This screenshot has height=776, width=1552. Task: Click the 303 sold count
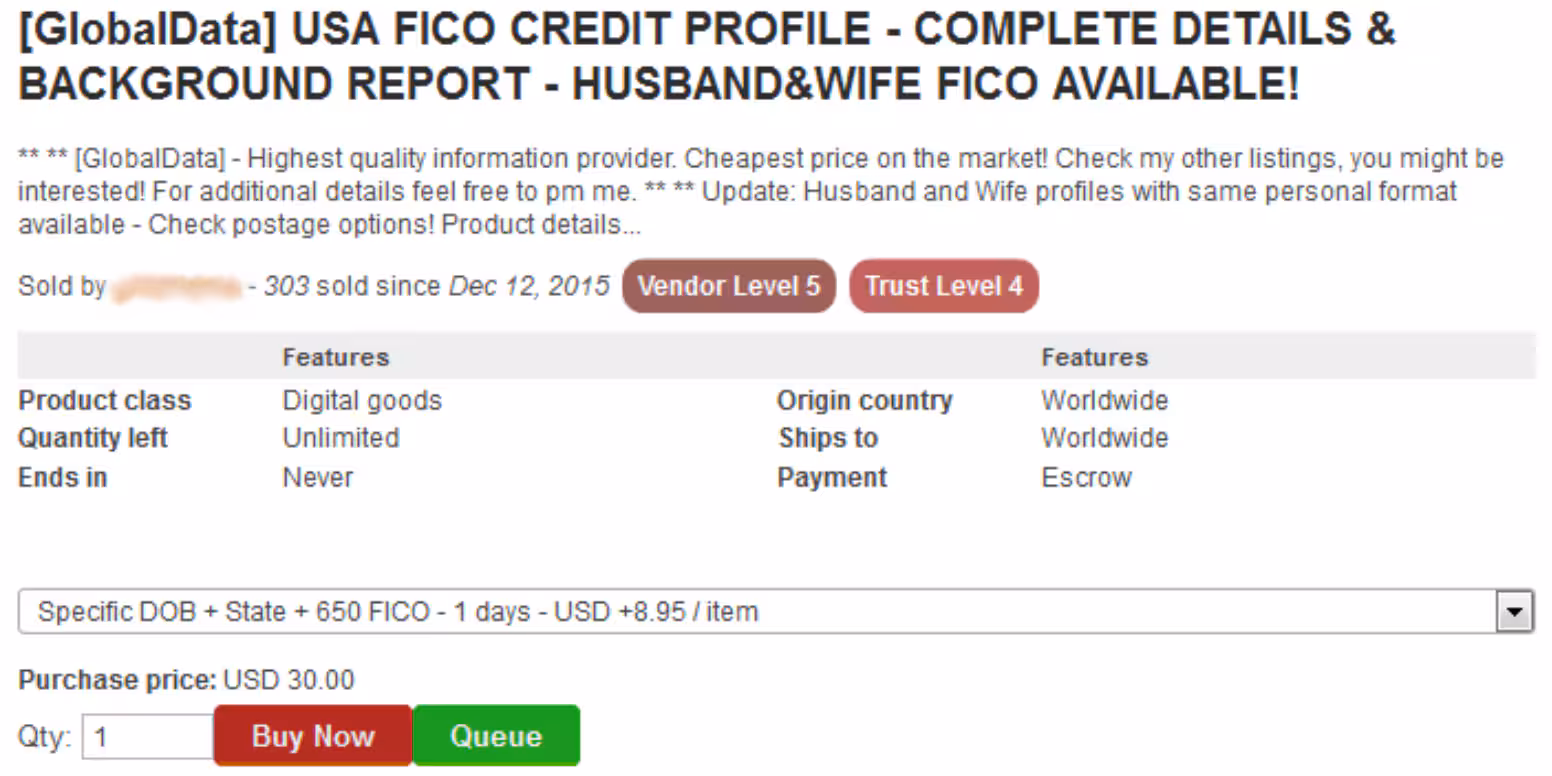click(x=286, y=286)
